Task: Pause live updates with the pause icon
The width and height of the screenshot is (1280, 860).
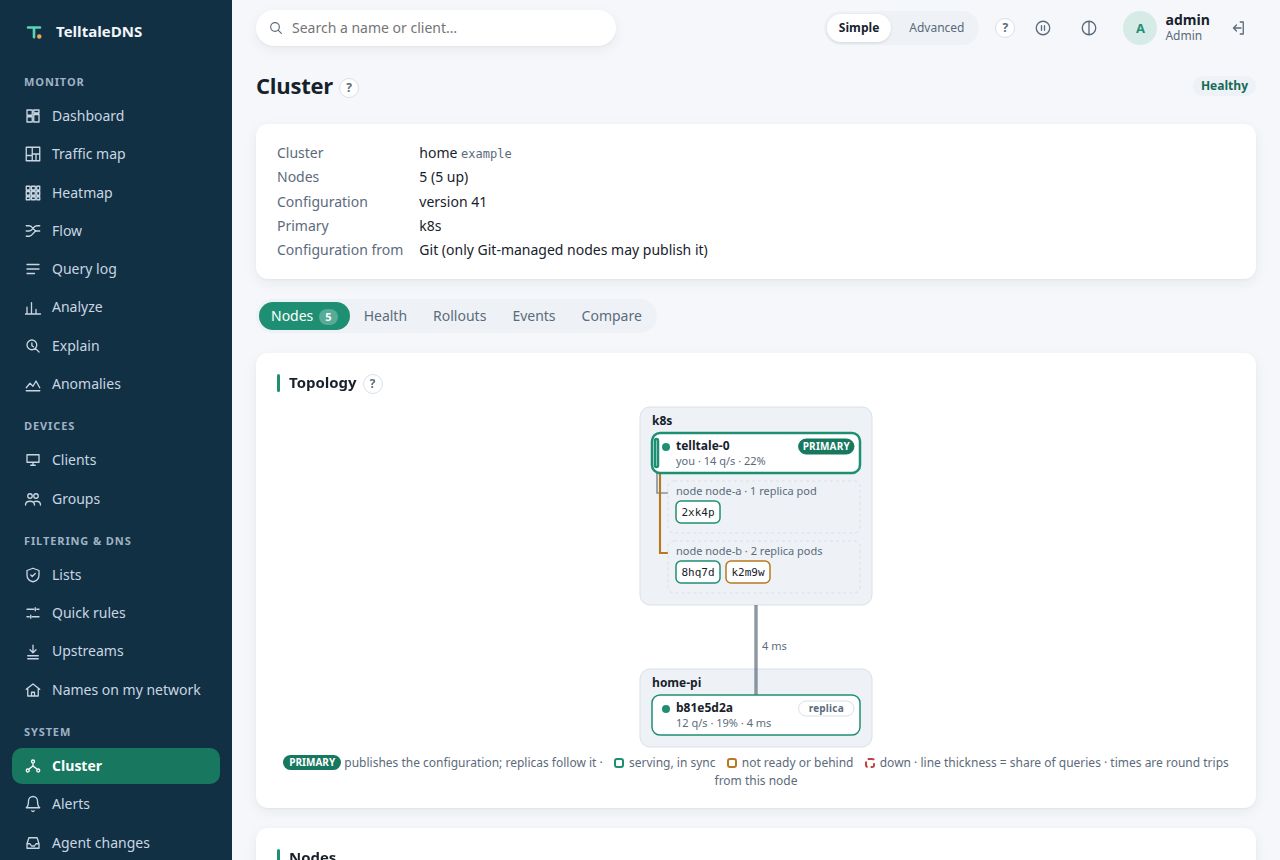Action: tap(1043, 28)
